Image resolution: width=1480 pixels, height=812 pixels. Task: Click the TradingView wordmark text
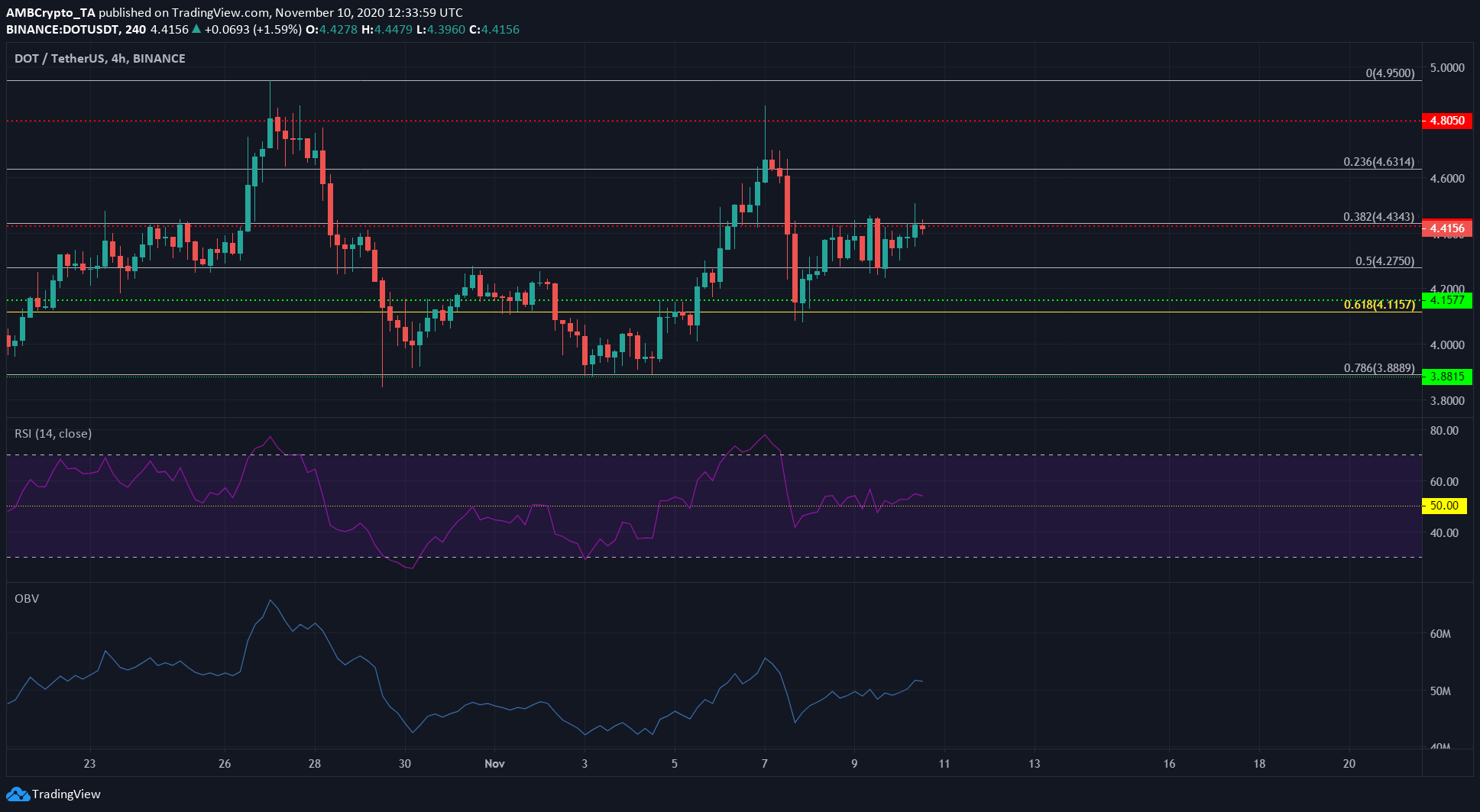[66, 794]
